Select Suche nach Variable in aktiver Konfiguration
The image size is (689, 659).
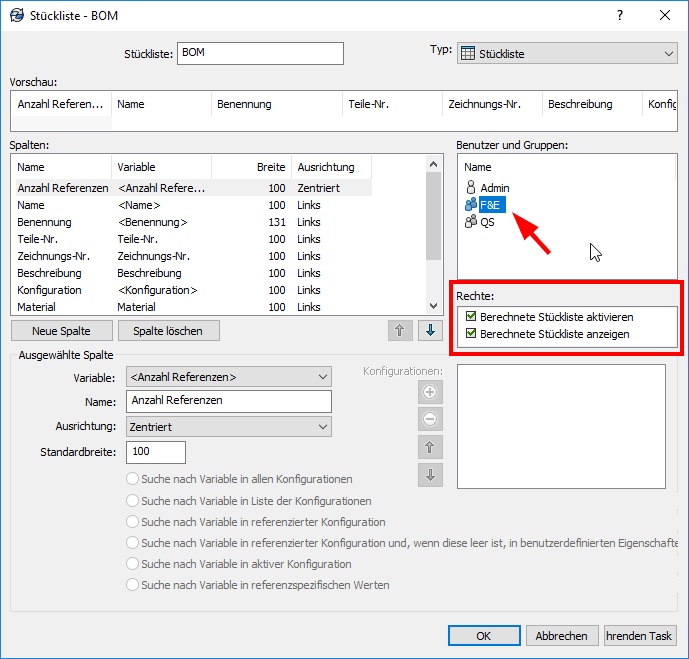click(x=133, y=564)
